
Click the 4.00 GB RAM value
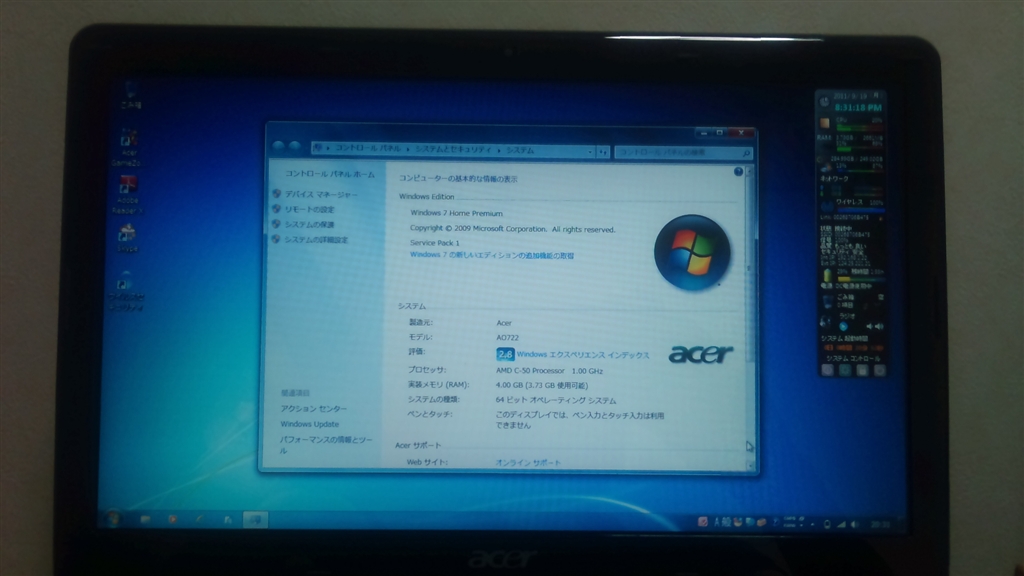(x=541, y=385)
